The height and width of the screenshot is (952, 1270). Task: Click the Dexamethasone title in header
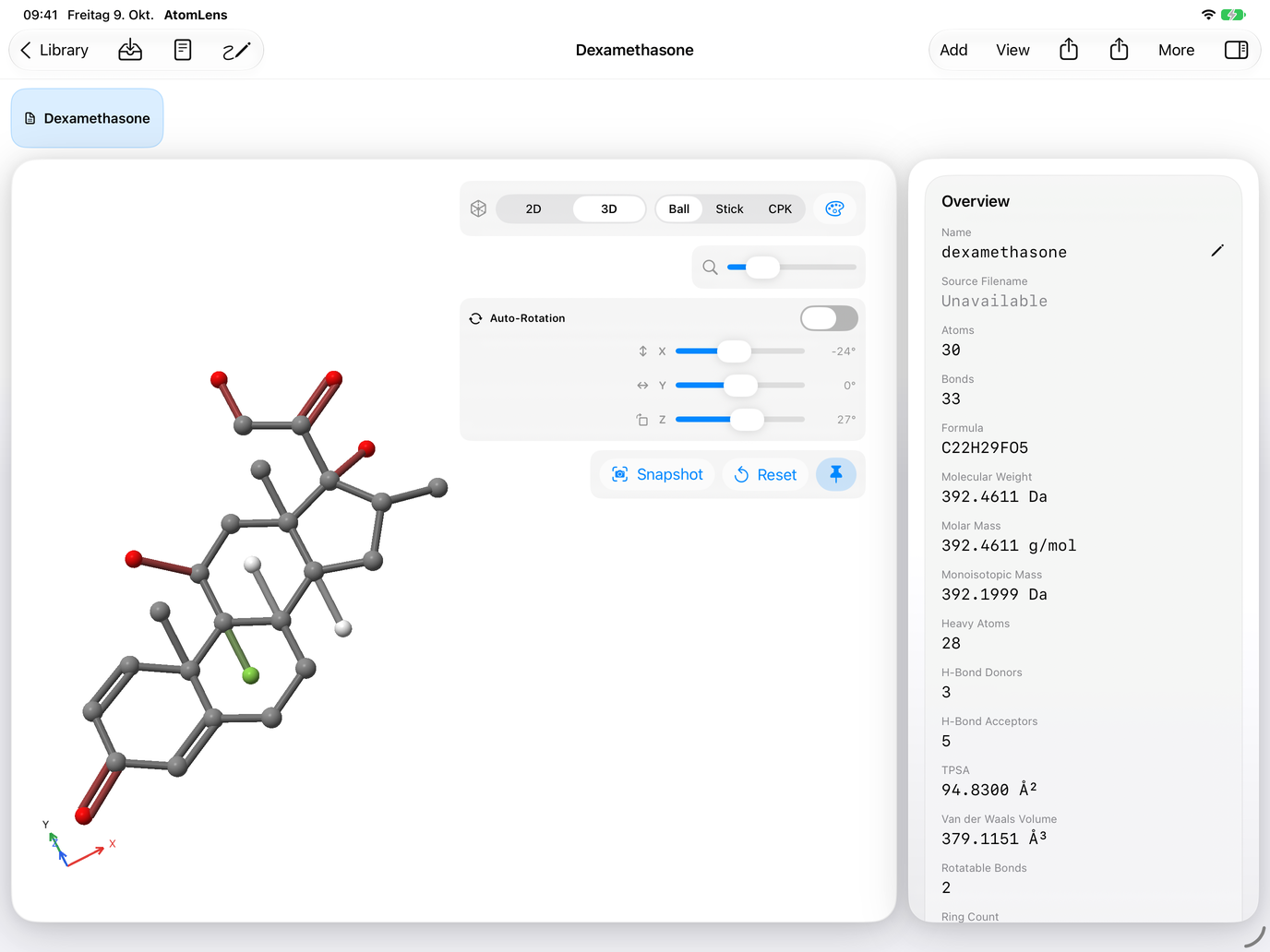point(635,50)
